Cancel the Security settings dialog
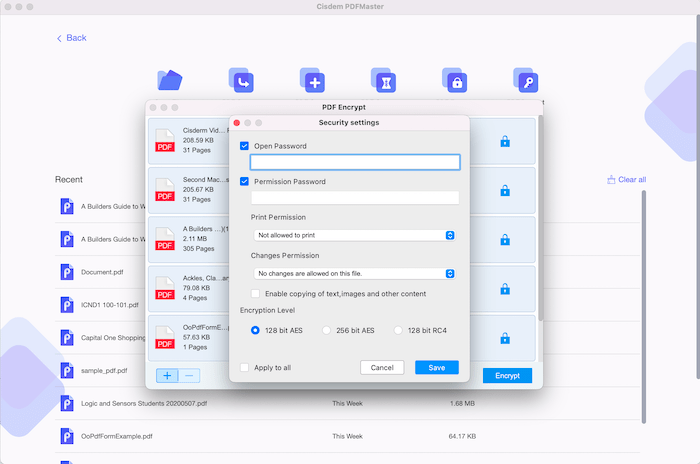 (382, 368)
